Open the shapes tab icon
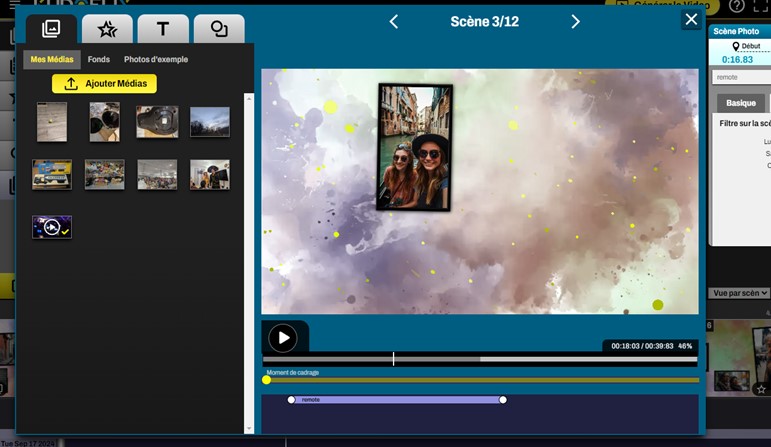Image resolution: width=771 pixels, height=447 pixels. pyautogui.click(x=219, y=29)
